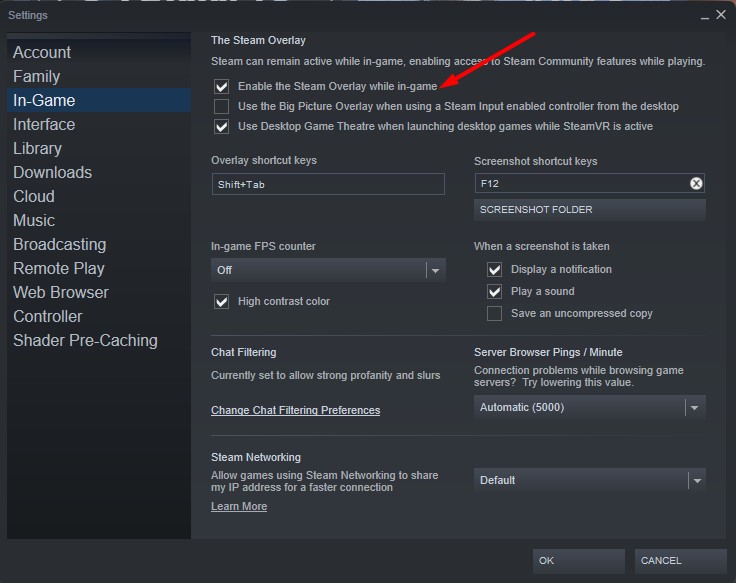
Task: Switch to Downloads settings
Action: [52, 172]
